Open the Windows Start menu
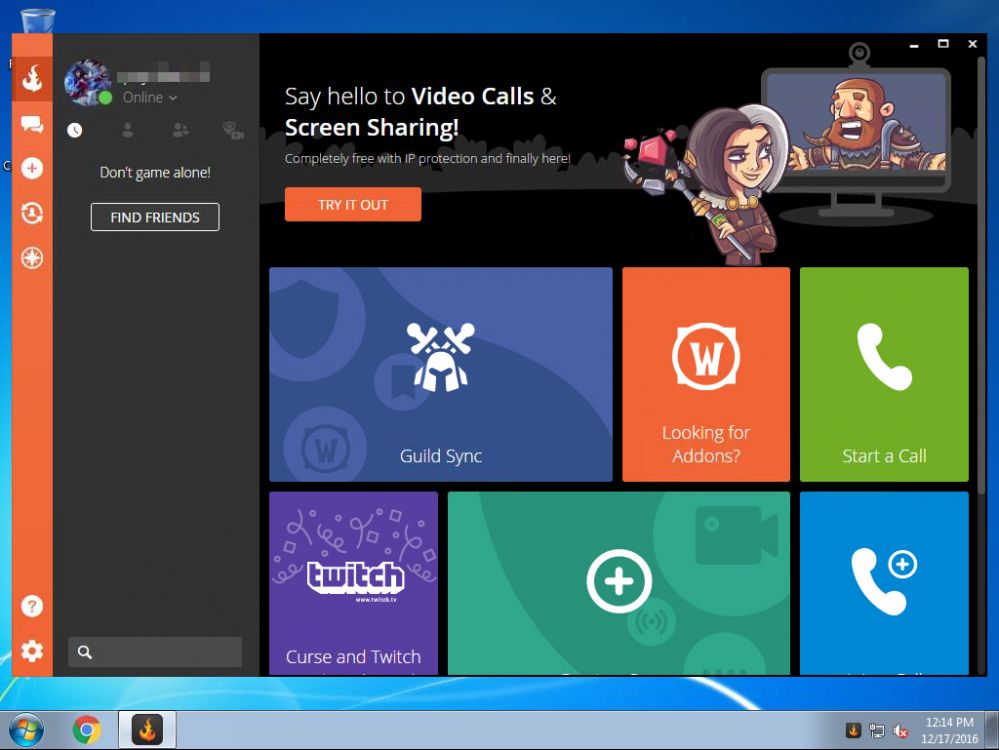The width and height of the screenshot is (999, 750). click(x=26, y=730)
